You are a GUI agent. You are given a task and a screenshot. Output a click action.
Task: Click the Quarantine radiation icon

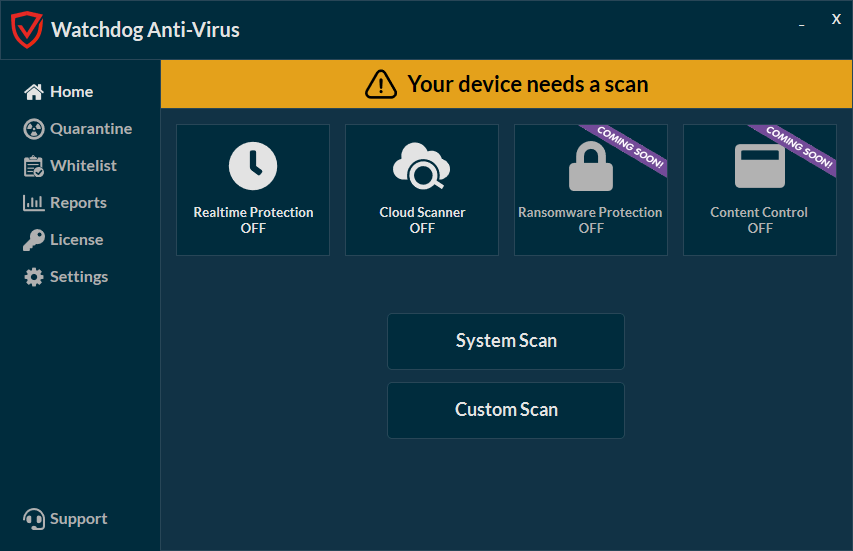pyautogui.click(x=34, y=129)
